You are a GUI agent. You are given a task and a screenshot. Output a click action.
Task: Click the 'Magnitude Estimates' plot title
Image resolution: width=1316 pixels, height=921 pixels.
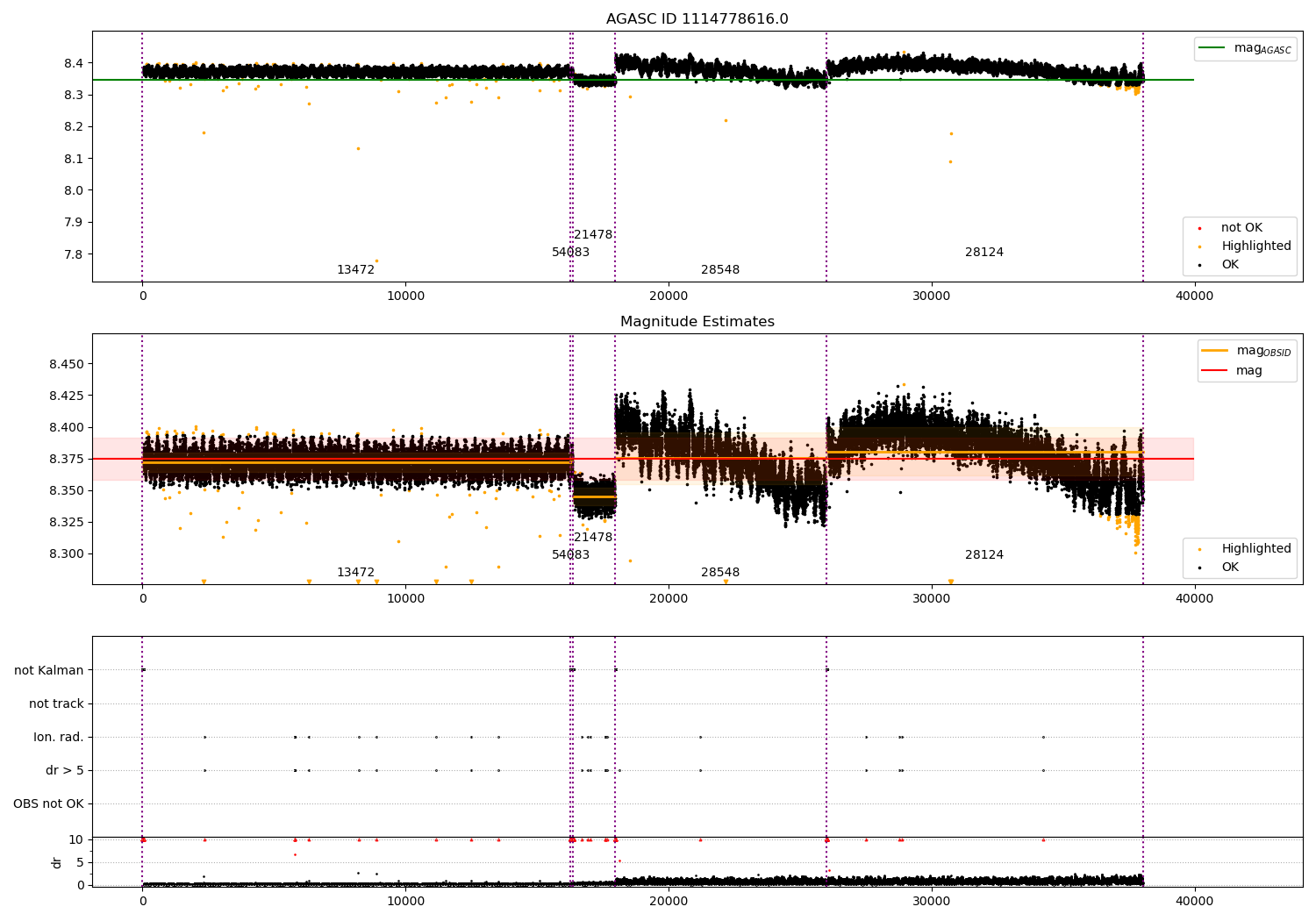pos(697,322)
